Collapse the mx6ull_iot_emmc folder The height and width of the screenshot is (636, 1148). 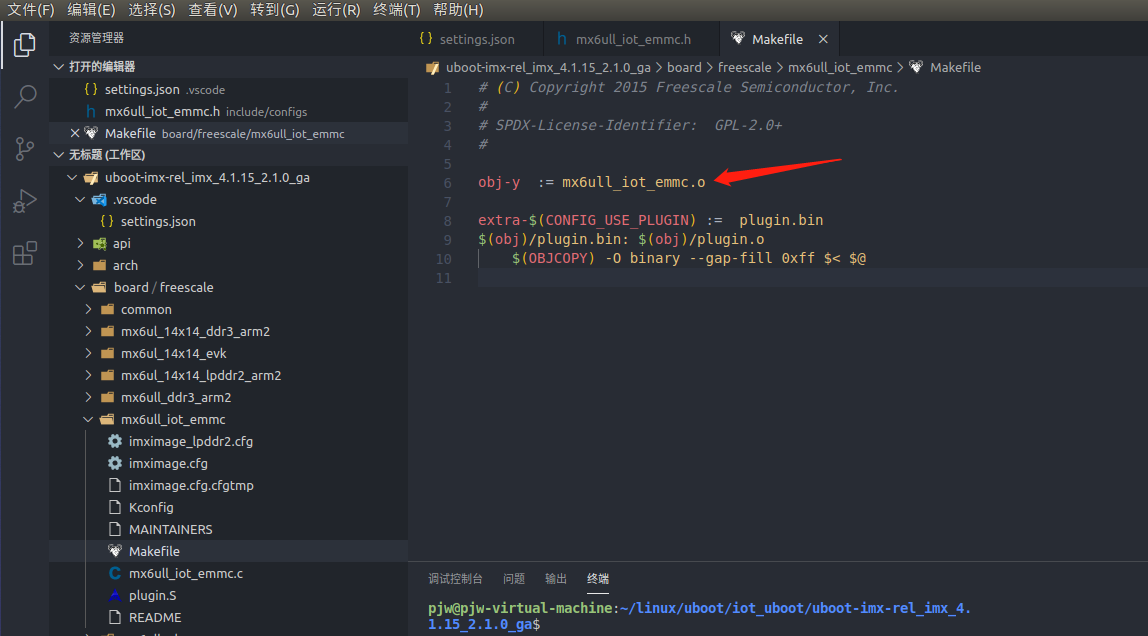click(x=88, y=419)
